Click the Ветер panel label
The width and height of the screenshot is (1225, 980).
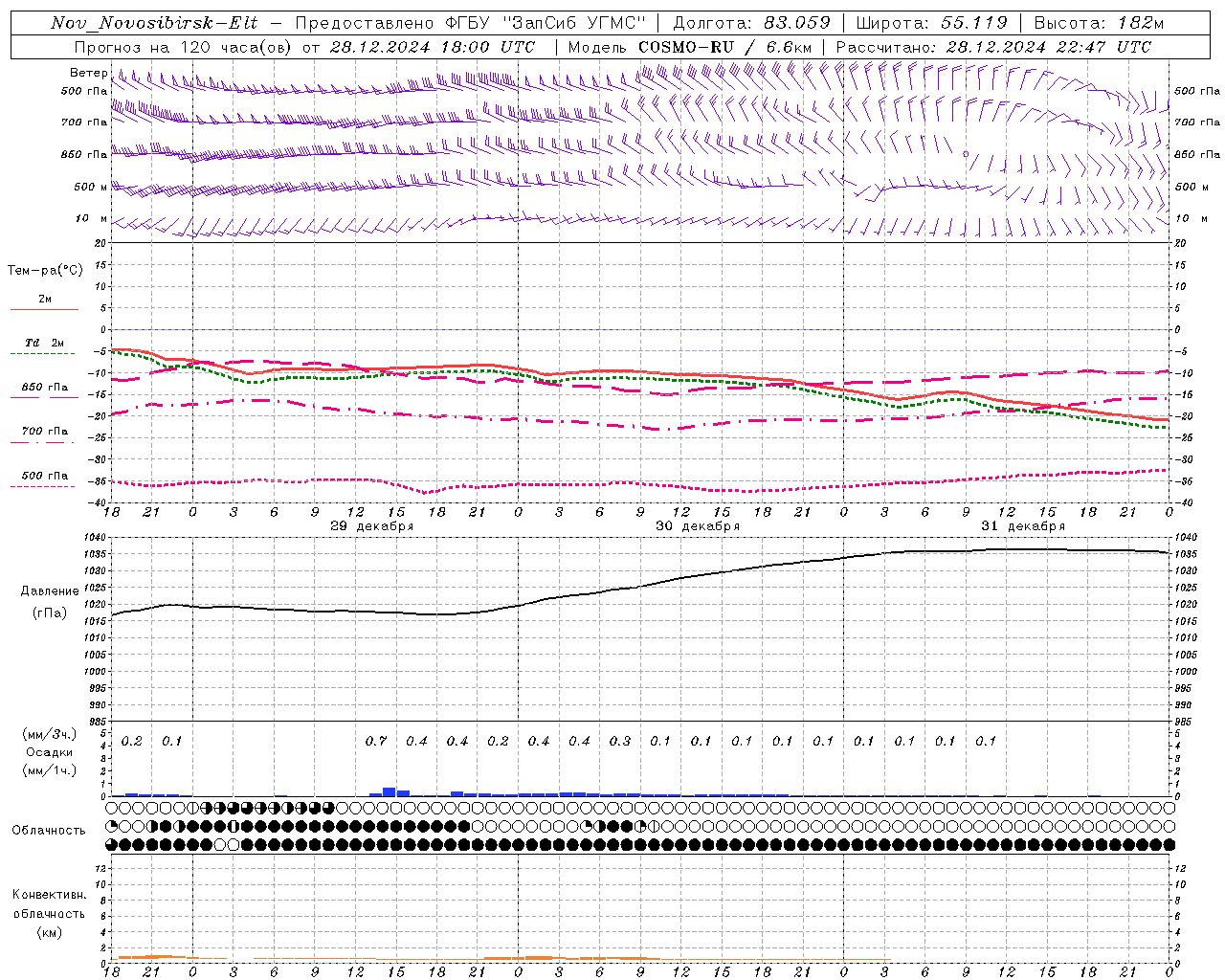88,73
